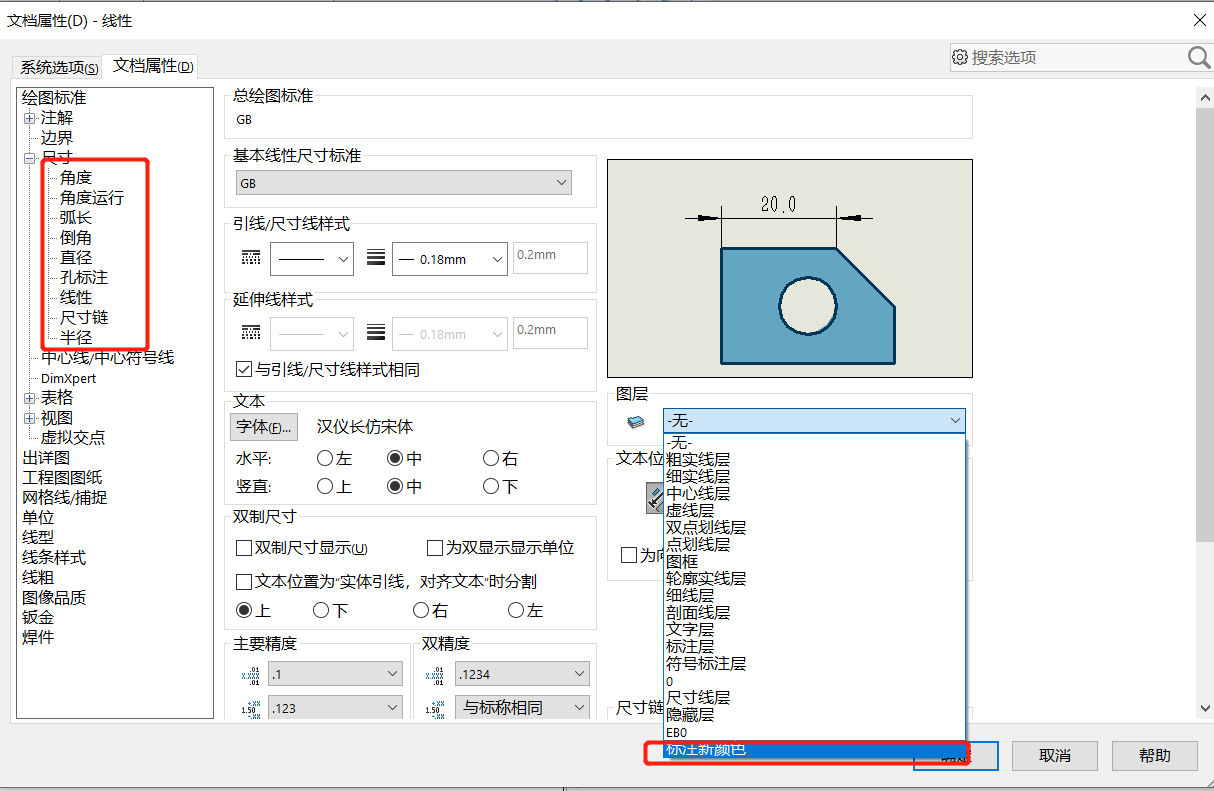
Task: Enable 双制尺寸显示 checkbox
Action: pos(243,548)
